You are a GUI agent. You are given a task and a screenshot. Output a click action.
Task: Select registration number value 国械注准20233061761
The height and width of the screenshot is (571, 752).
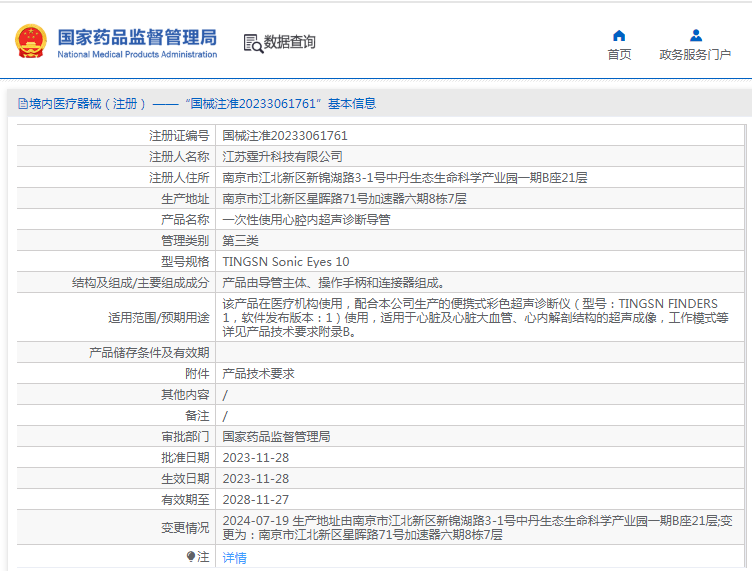pos(285,136)
